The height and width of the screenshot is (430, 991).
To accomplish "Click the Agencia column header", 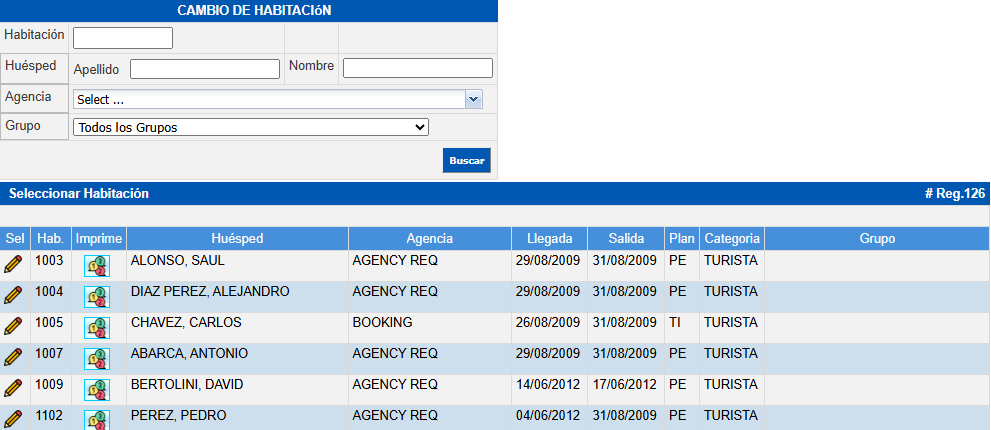I will click(x=429, y=239).
